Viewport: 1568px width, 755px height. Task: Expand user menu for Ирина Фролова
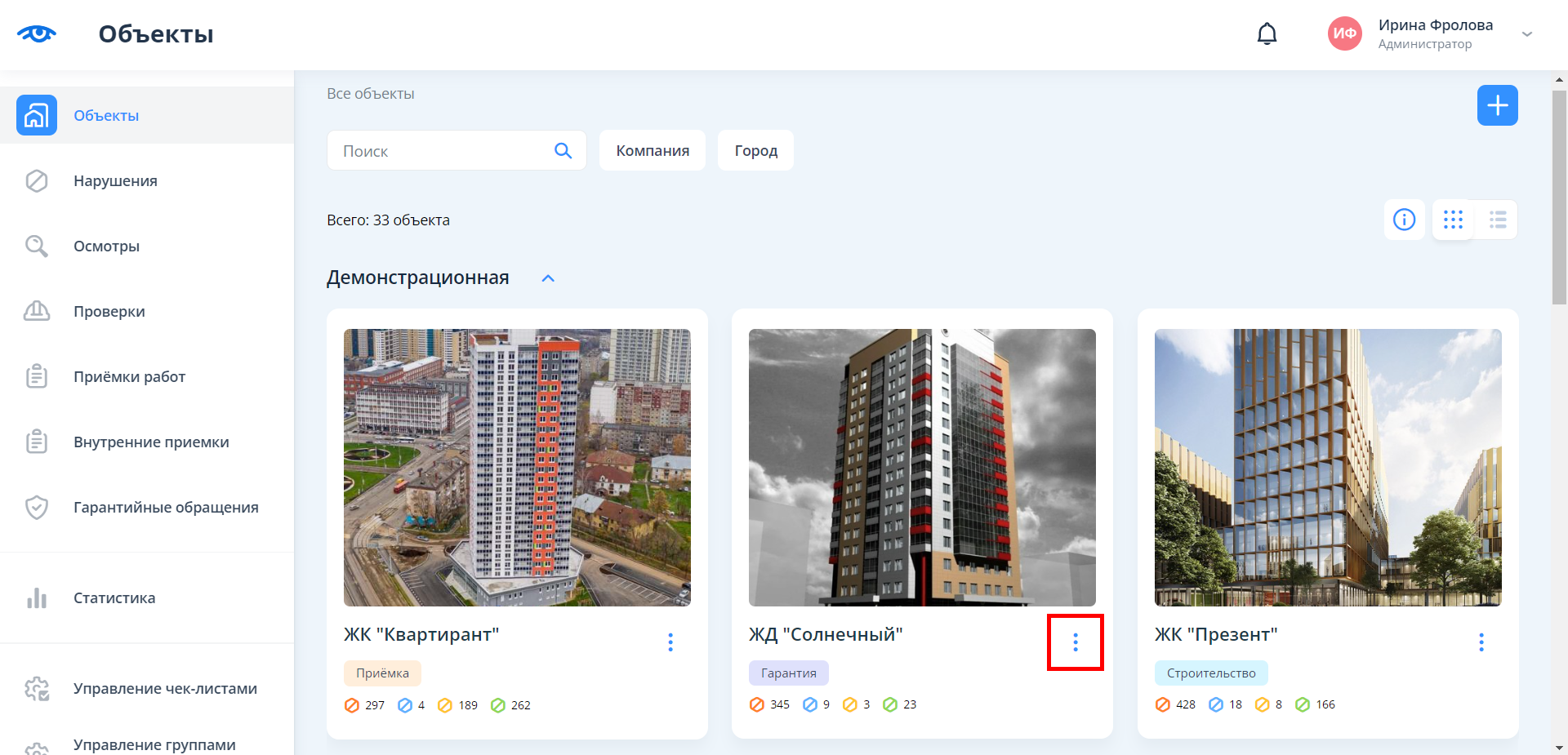[1526, 34]
